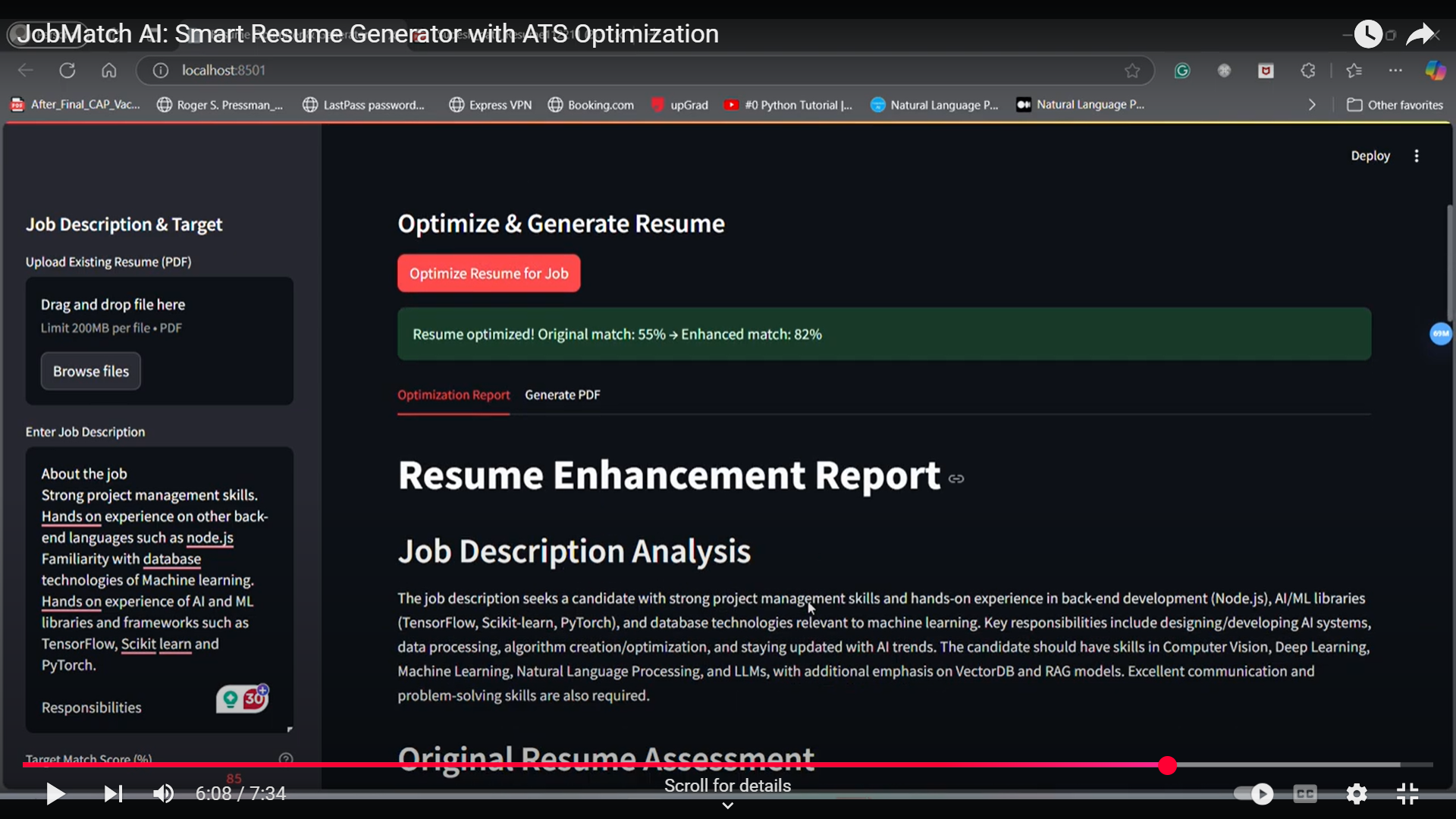The height and width of the screenshot is (819, 1456).
Task: Go to browser home page
Action: click(x=109, y=71)
